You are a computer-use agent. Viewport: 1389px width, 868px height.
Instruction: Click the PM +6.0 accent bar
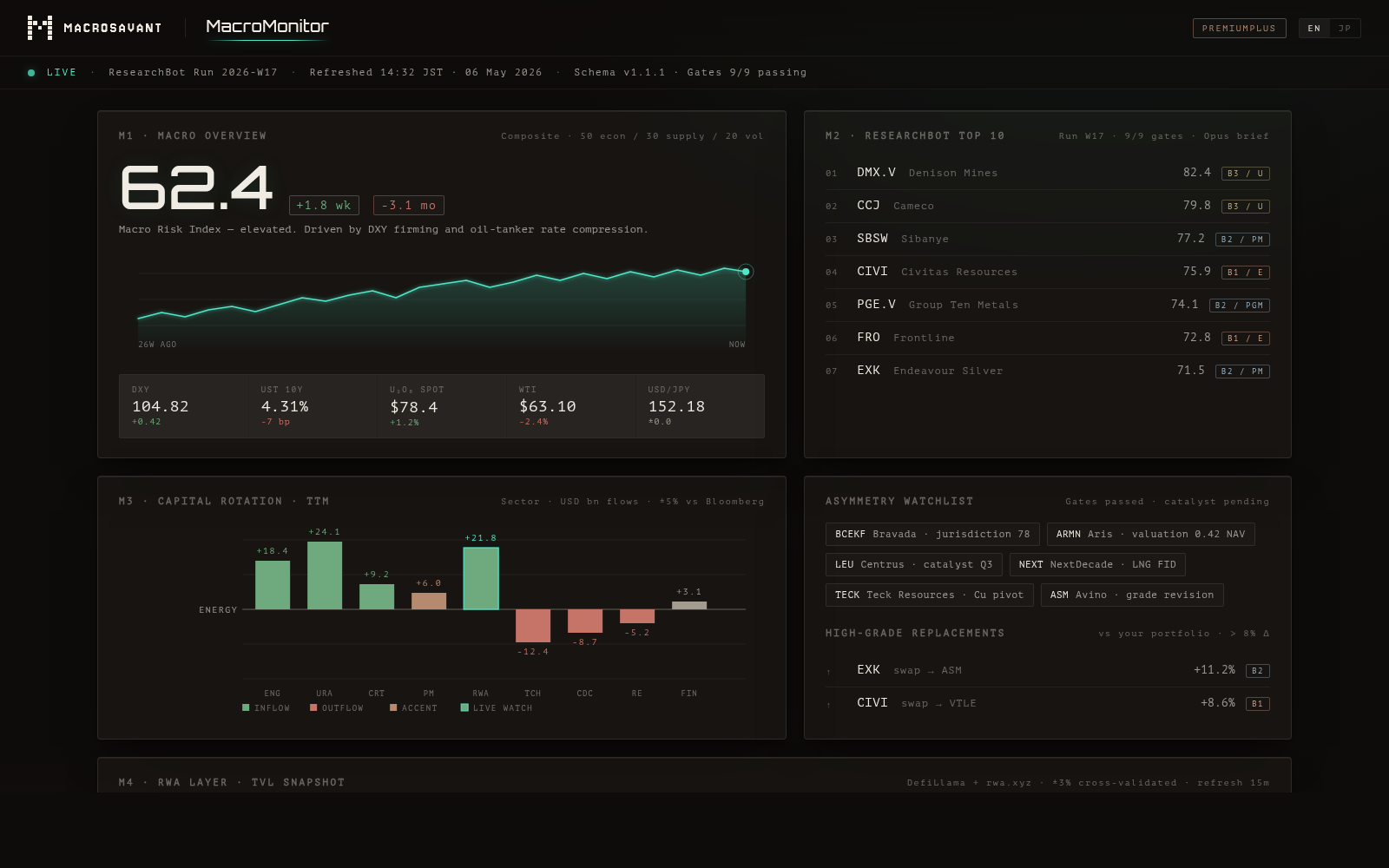tap(429, 601)
